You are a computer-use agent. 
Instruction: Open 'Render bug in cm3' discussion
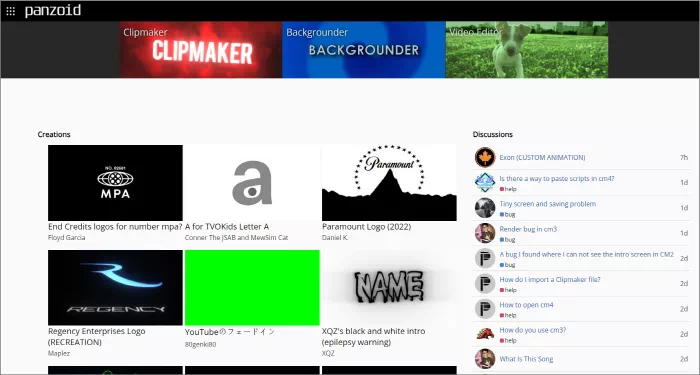click(528, 229)
